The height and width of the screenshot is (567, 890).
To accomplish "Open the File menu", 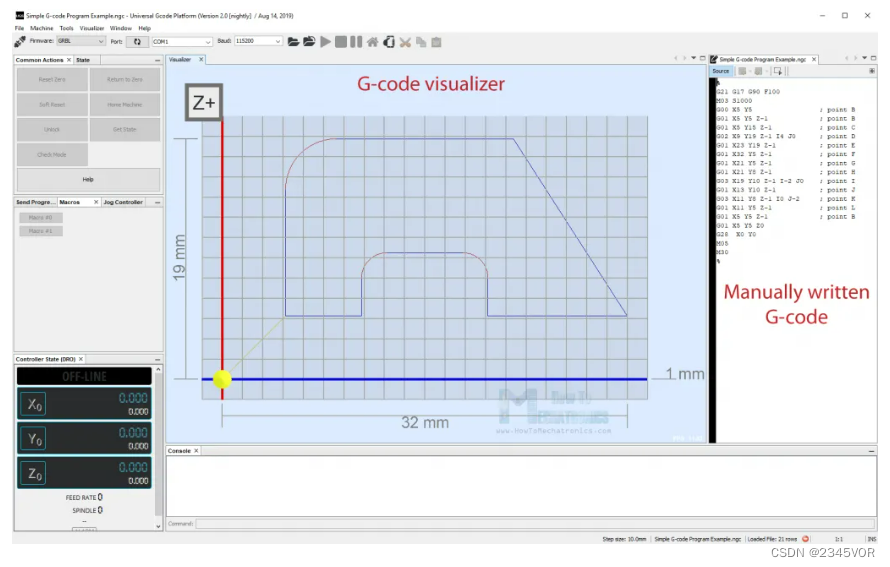I will pos(19,28).
